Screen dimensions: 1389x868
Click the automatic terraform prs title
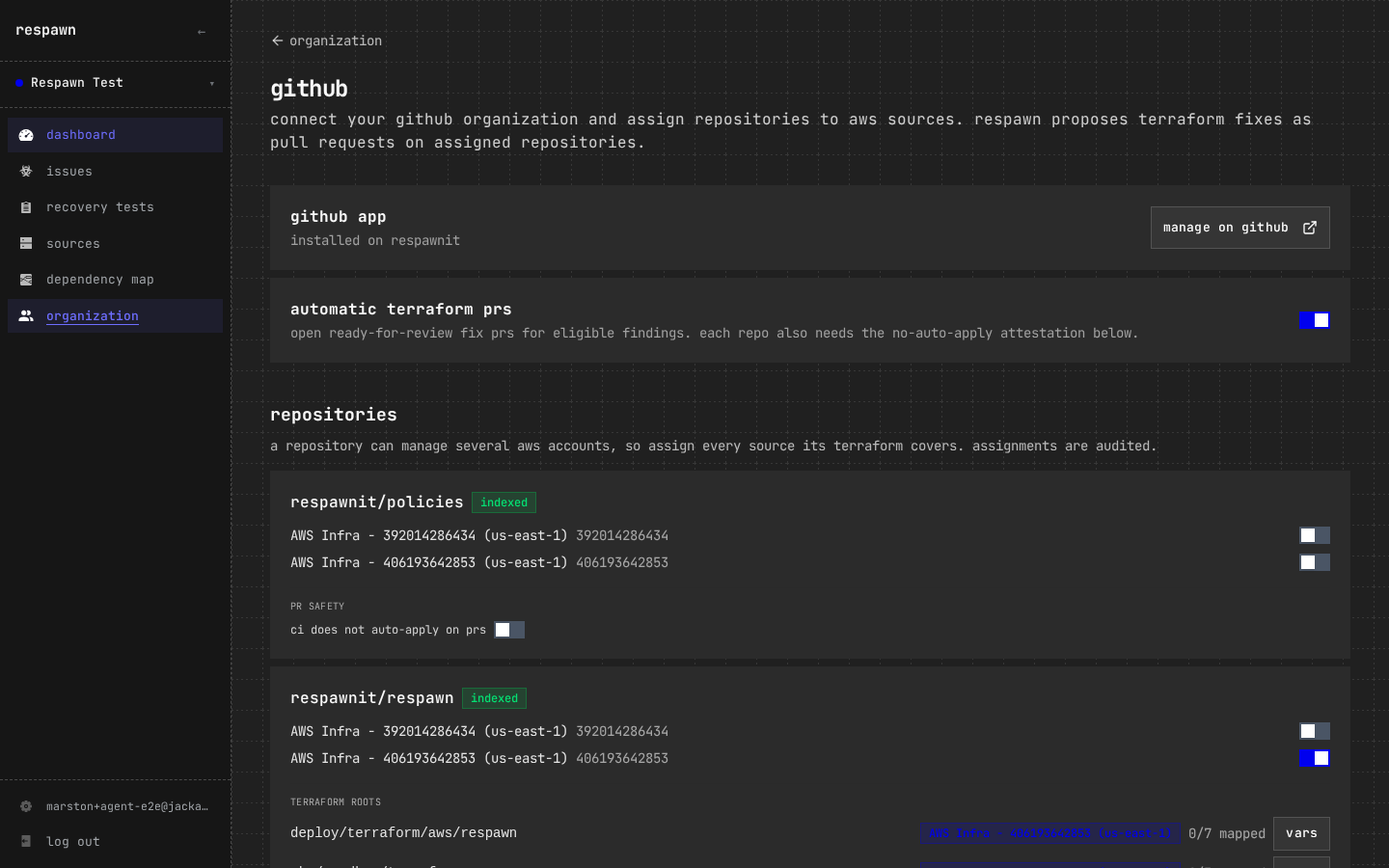(x=401, y=310)
